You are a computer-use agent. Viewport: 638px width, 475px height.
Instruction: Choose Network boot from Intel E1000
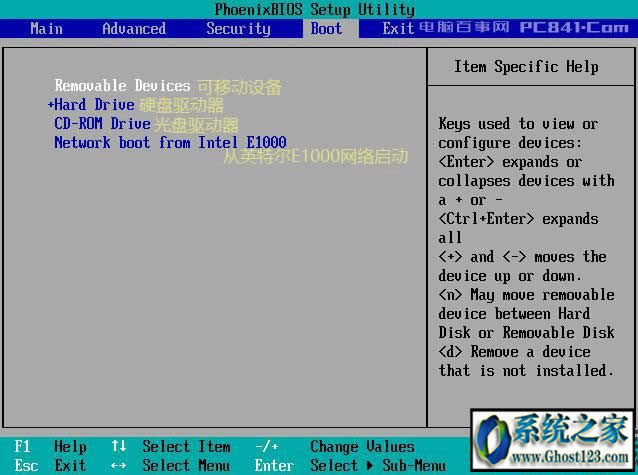coord(170,143)
